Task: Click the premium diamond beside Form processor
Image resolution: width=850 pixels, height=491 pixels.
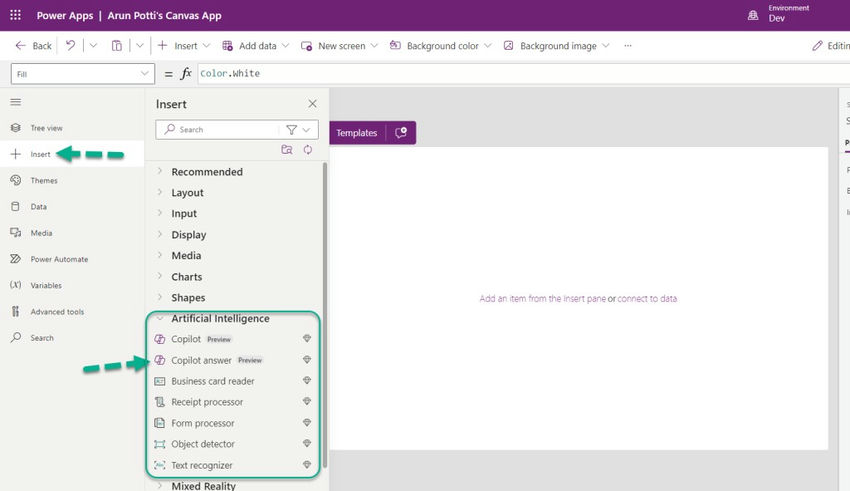Action: 307,423
